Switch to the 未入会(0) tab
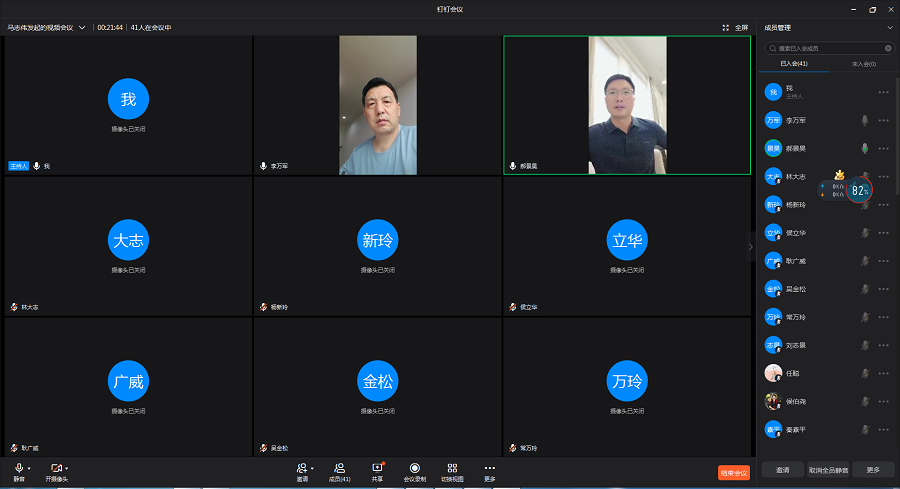Viewport: 900px width, 489px height. click(863, 64)
